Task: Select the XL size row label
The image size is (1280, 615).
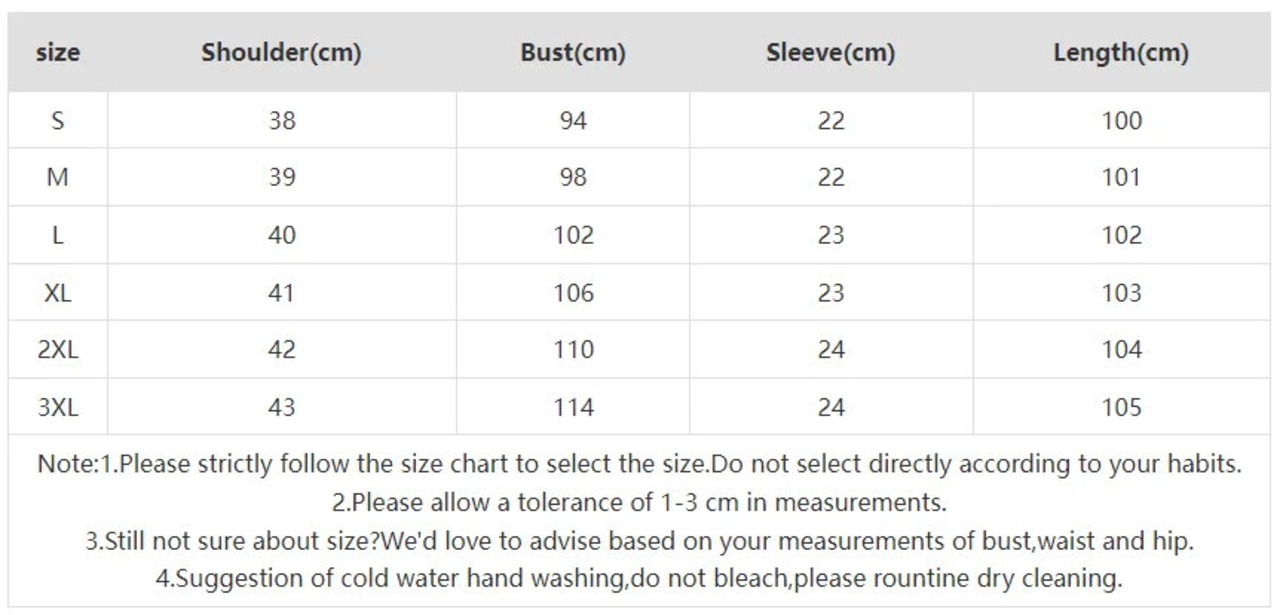Action: click(x=58, y=293)
